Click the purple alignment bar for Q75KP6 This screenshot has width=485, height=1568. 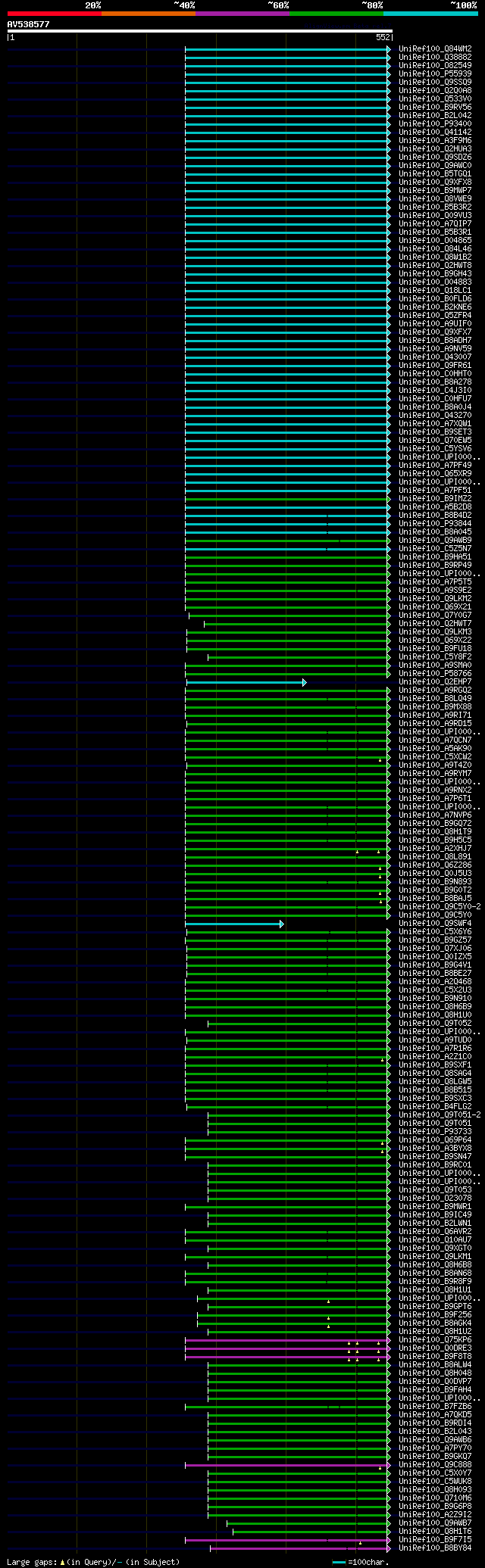point(288,1340)
